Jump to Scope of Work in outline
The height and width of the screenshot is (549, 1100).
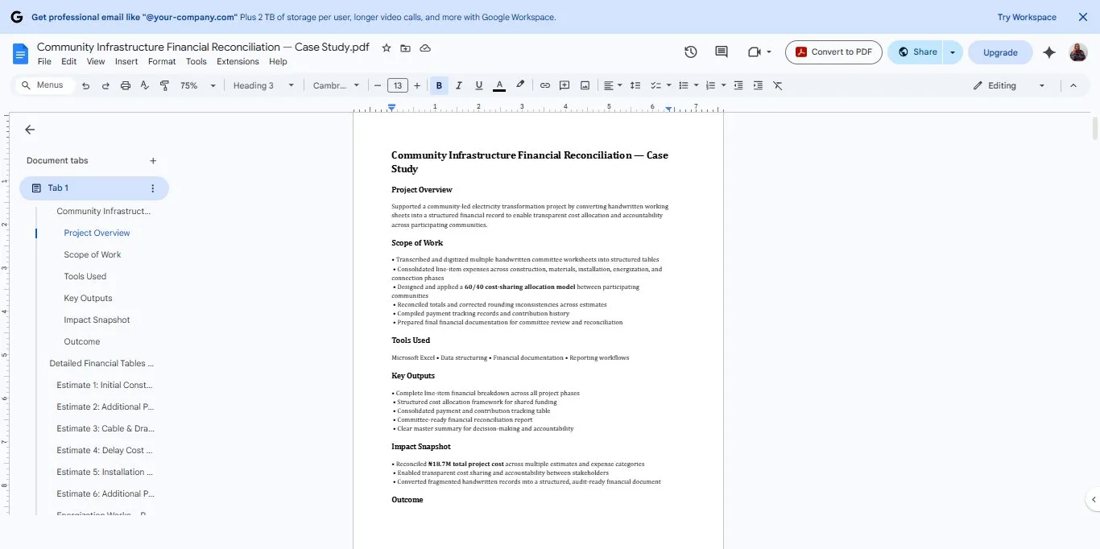click(x=92, y=255)
